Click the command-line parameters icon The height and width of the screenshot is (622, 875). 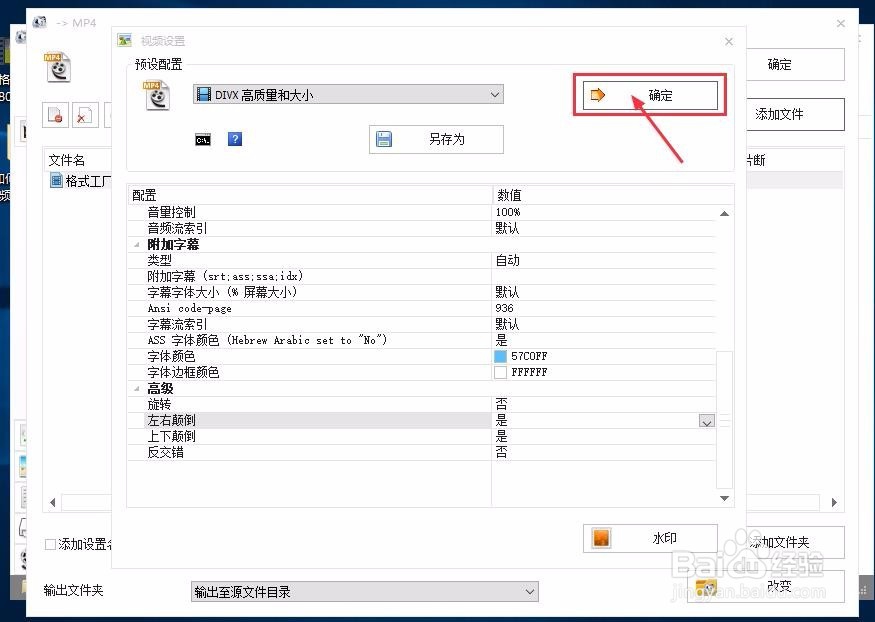click(x=203, y=140)
